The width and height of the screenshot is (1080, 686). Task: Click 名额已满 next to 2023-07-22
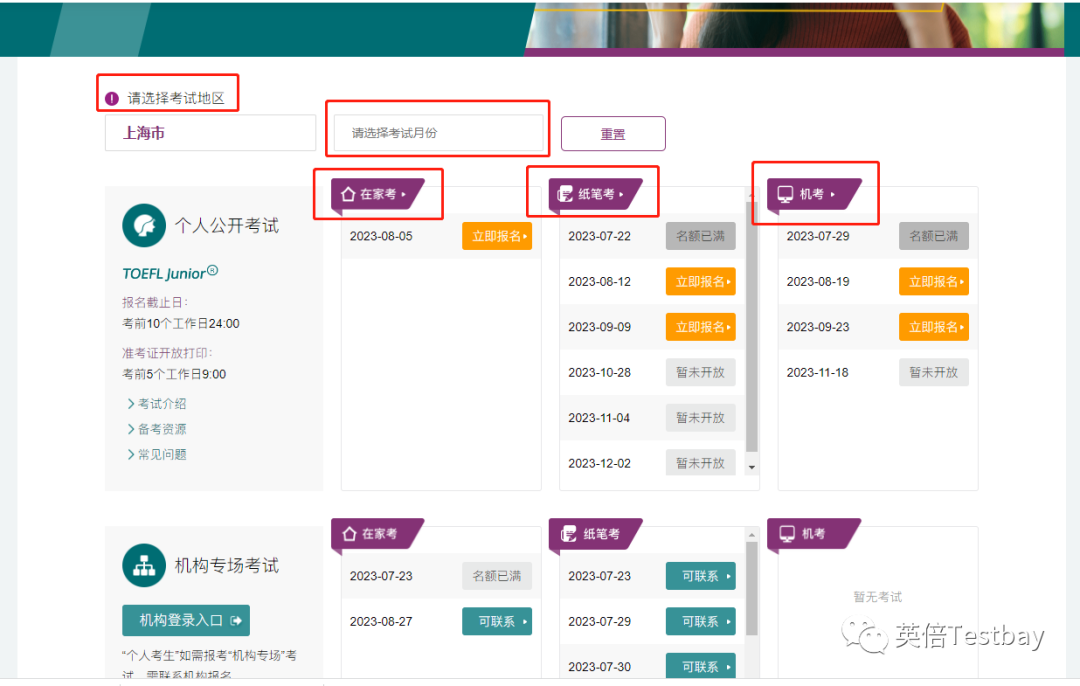point(700,236)
